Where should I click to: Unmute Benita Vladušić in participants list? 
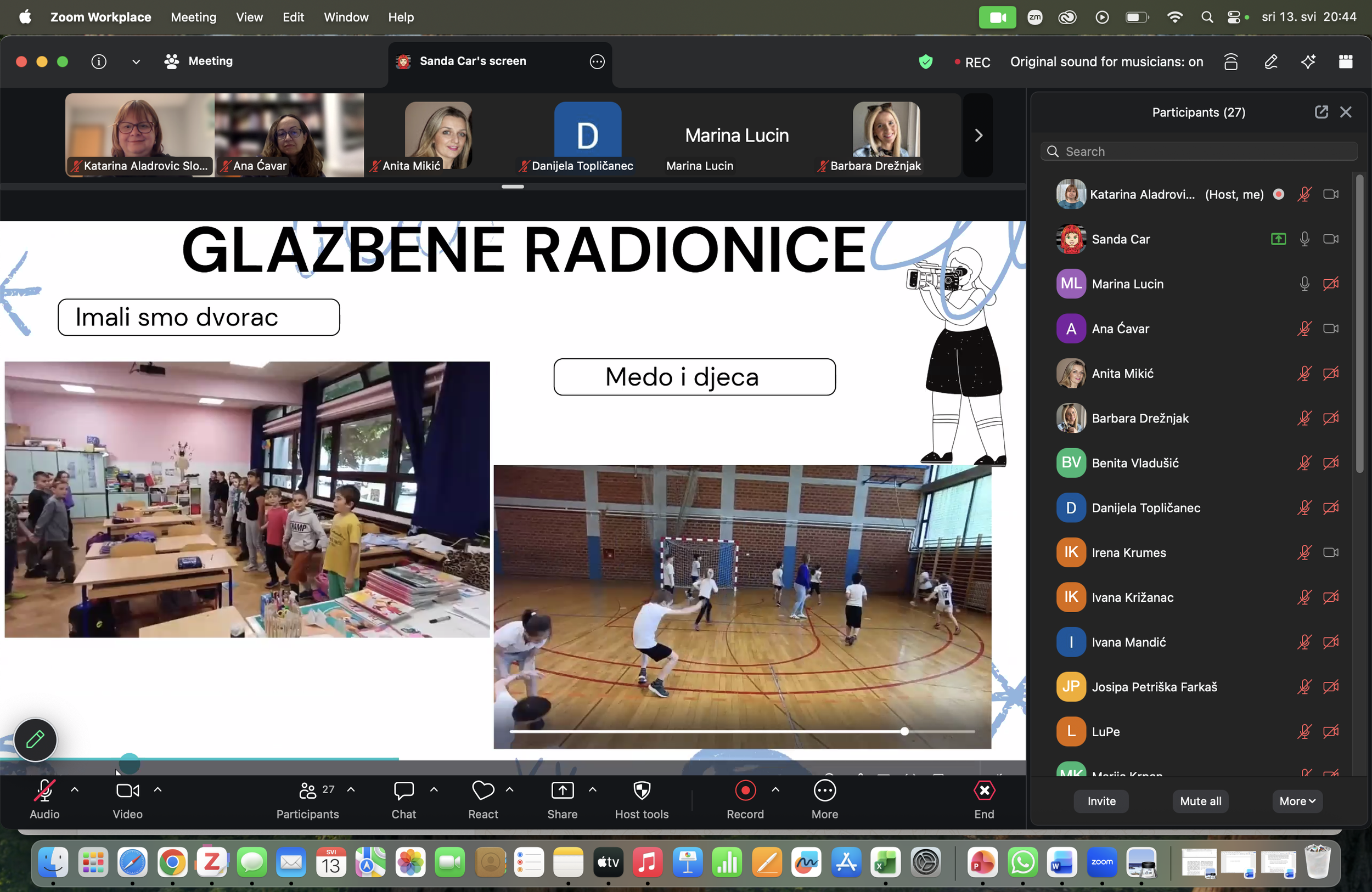[1304, 464]
